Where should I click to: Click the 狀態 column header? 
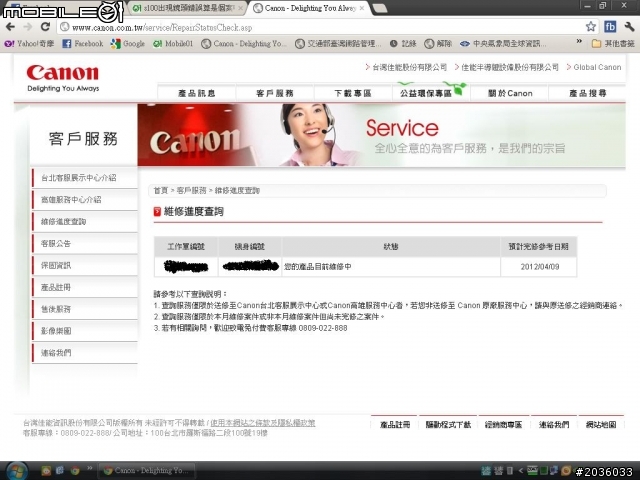[x=391, y=247]
